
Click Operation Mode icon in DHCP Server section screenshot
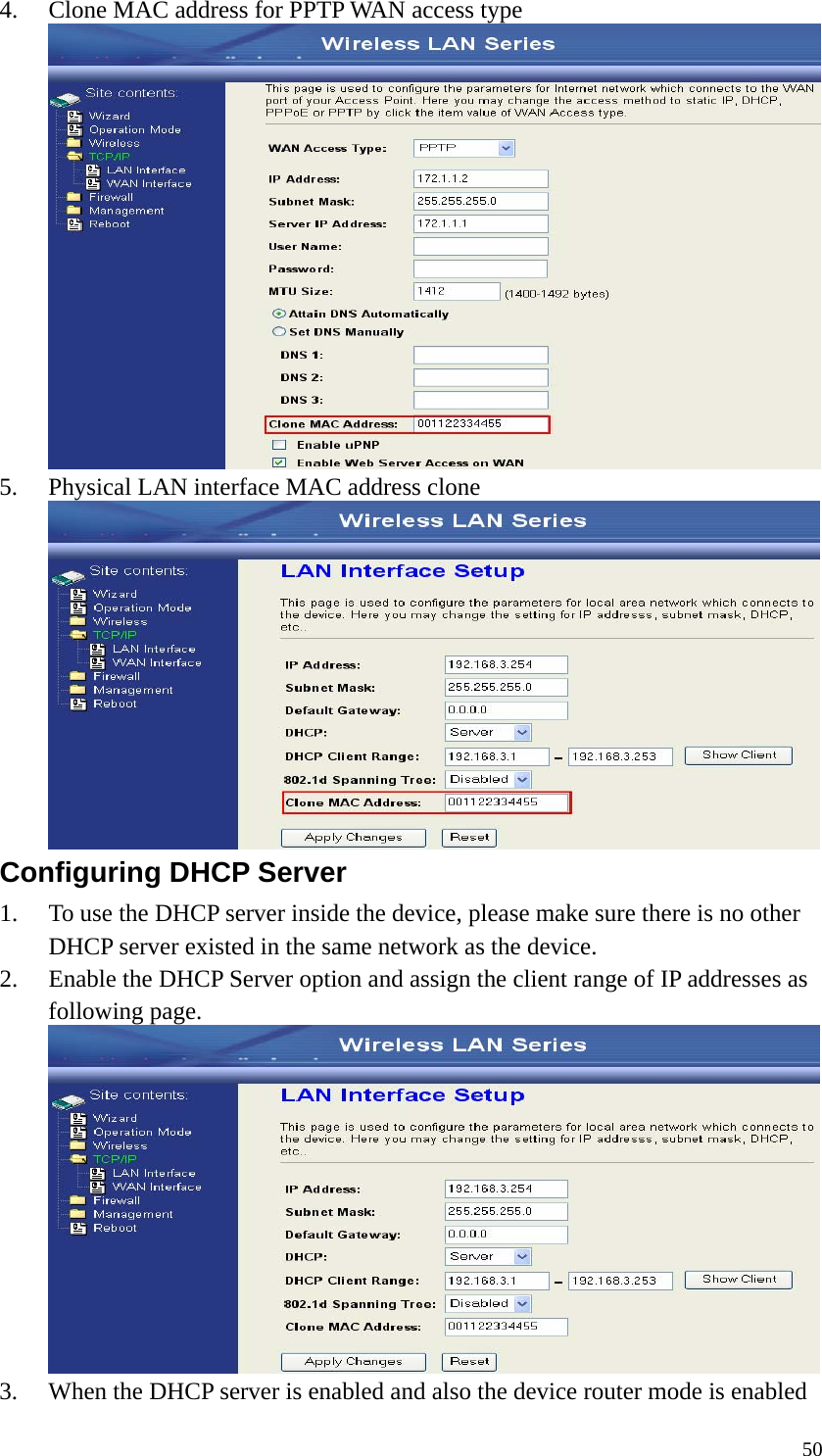[x=78, y=1132]
